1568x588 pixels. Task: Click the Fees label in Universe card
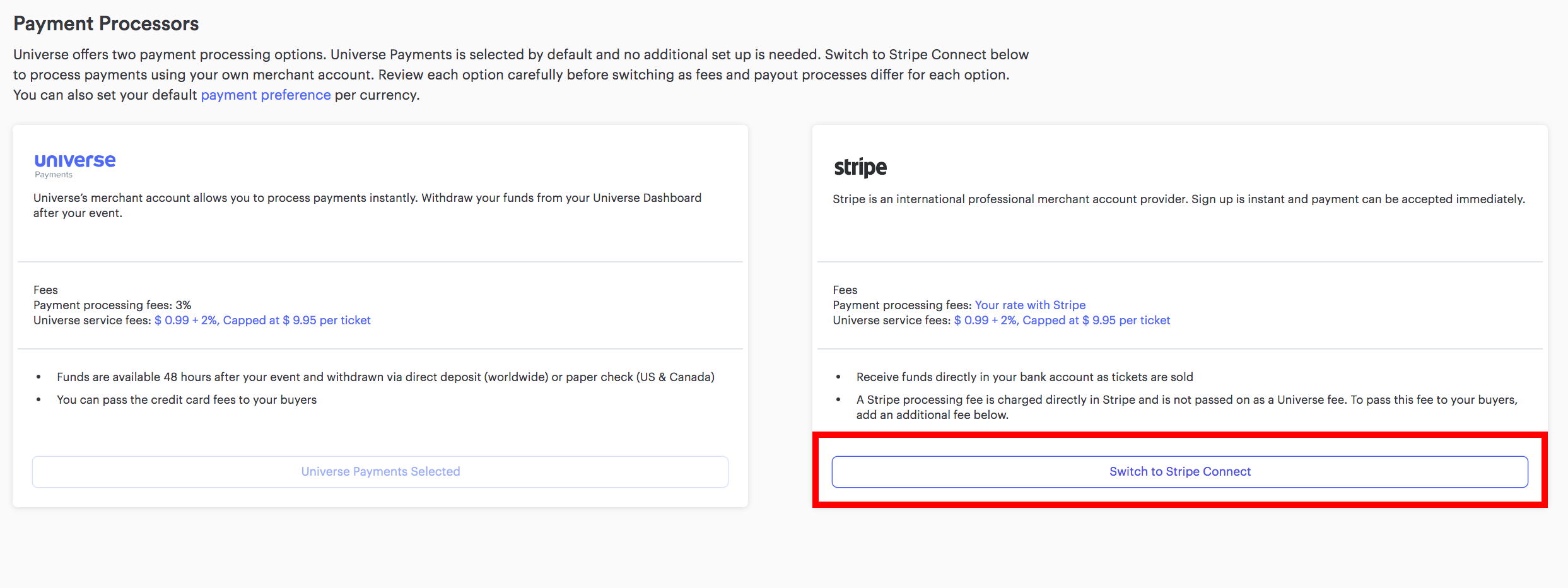coord(45,290)
